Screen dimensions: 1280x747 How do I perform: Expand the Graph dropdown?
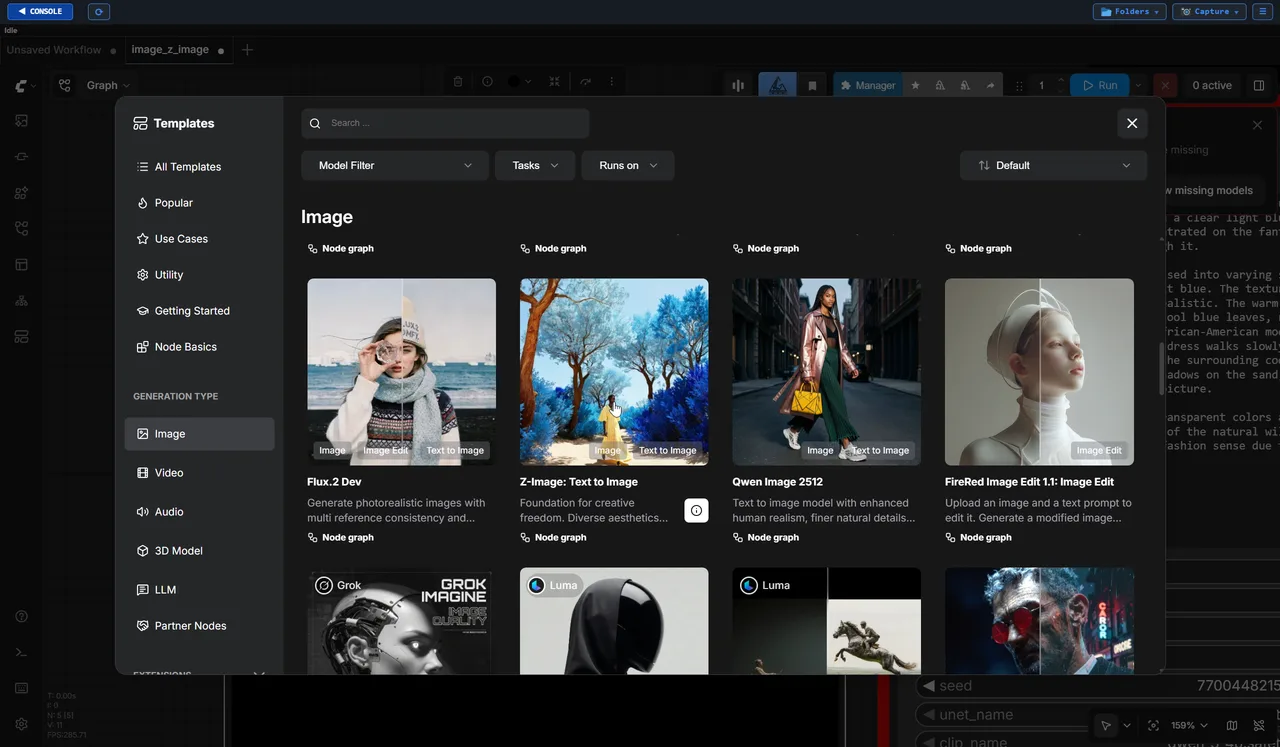(x=108, y=86)
